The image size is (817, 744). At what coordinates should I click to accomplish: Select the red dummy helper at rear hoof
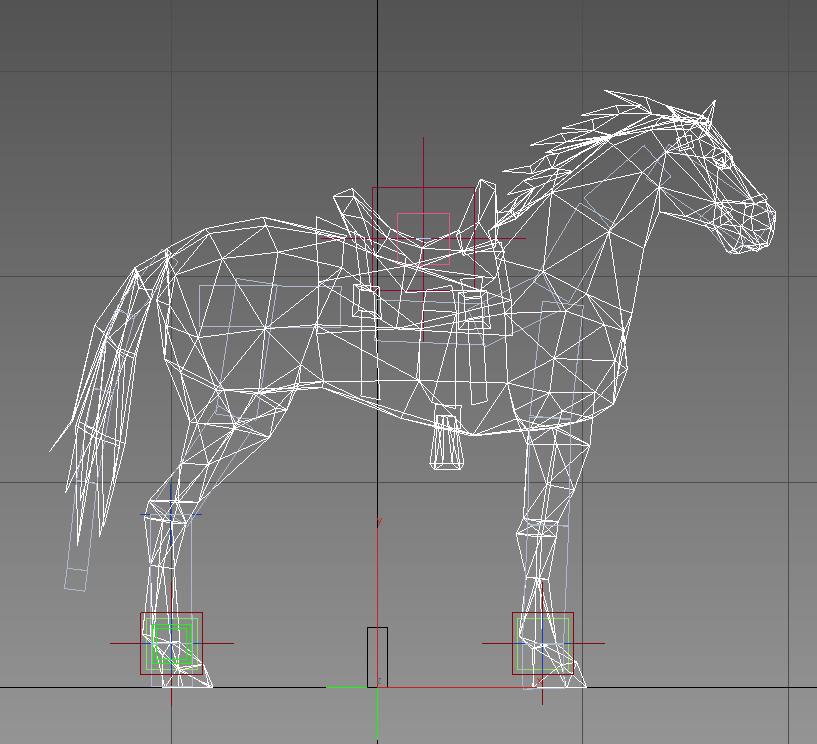point(171,614)
